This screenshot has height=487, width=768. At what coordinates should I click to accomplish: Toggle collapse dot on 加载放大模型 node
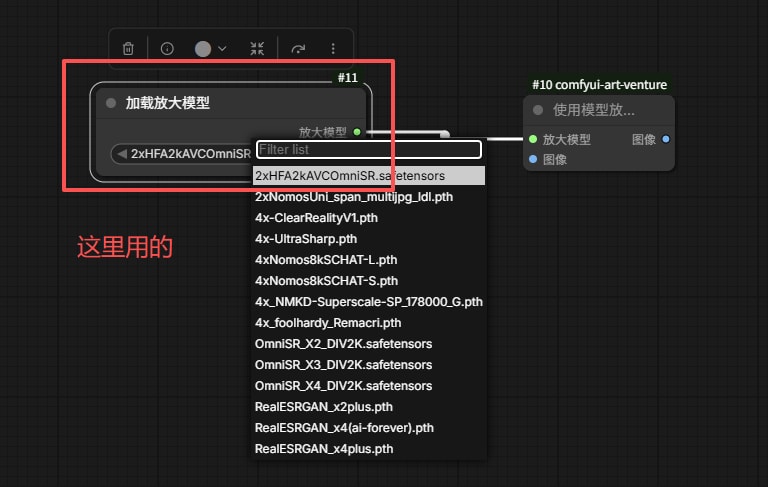(x=111, y=103)
